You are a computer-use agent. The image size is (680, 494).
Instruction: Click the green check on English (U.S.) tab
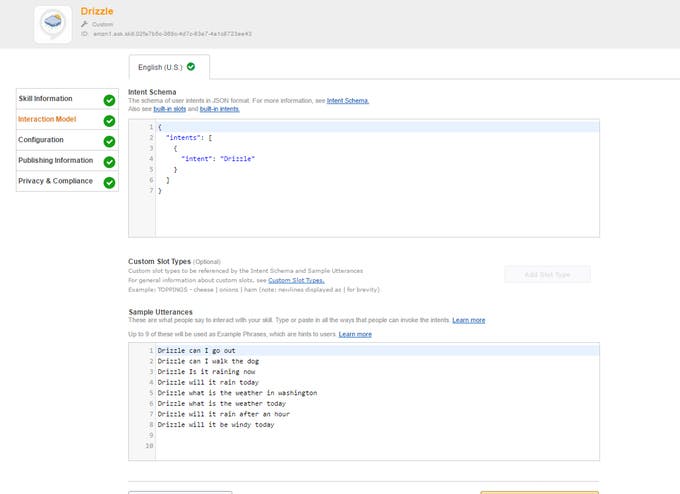point(191,67)
